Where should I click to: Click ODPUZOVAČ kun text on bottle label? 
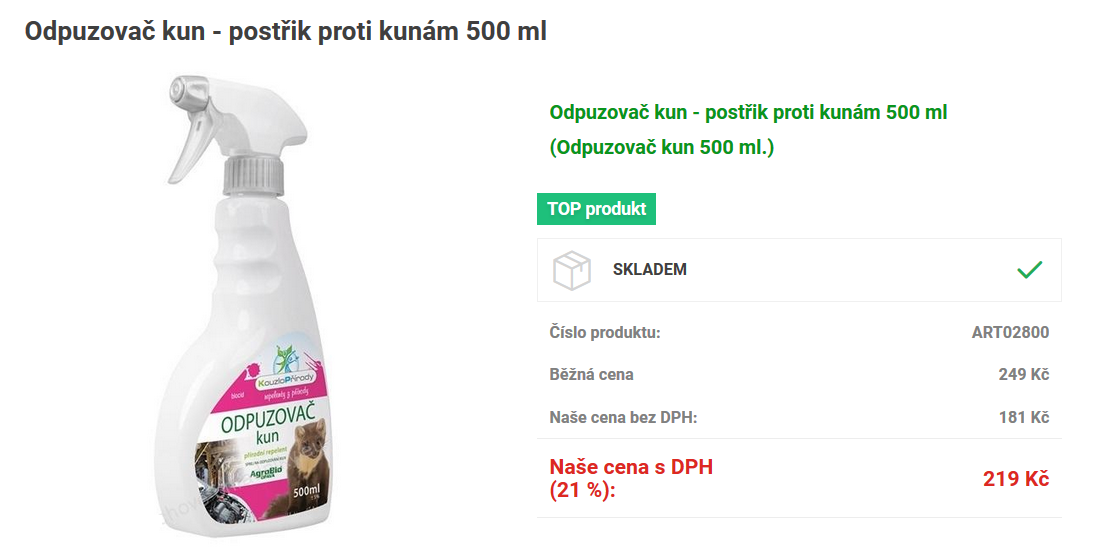(x=266, y=424)
